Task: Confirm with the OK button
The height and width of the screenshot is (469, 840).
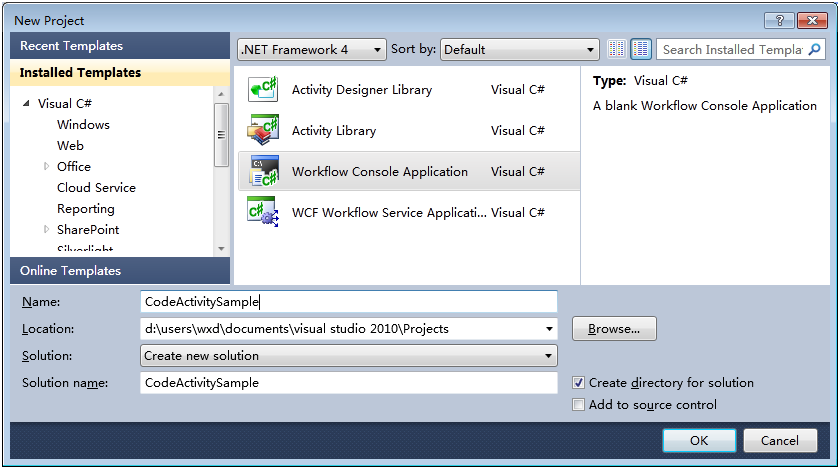Action: pyautogui.click(x=699, y=441)
